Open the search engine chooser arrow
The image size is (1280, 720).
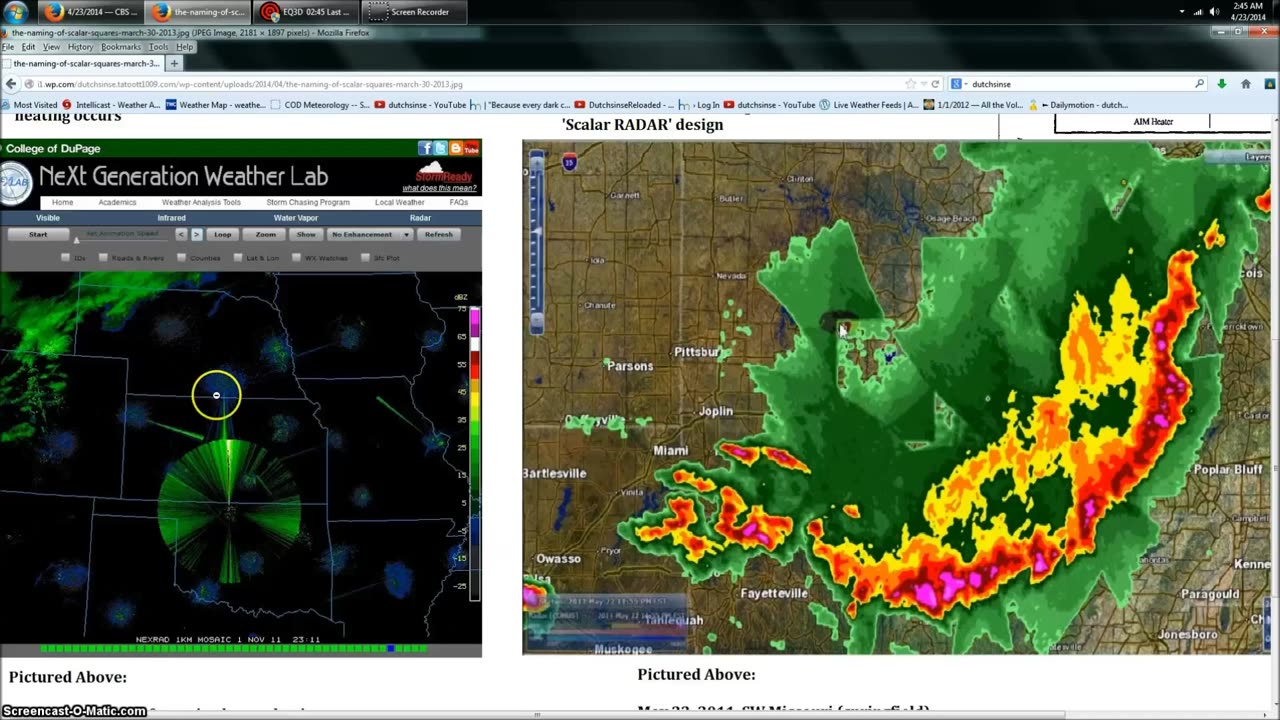coord(967,84)
